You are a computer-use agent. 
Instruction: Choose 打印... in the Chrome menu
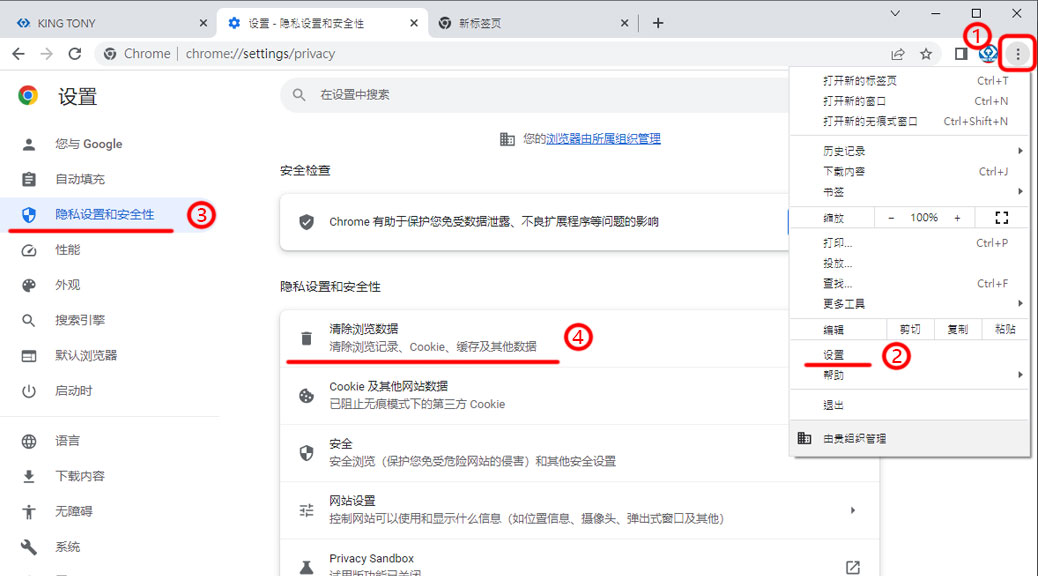(x=910, y=243)
